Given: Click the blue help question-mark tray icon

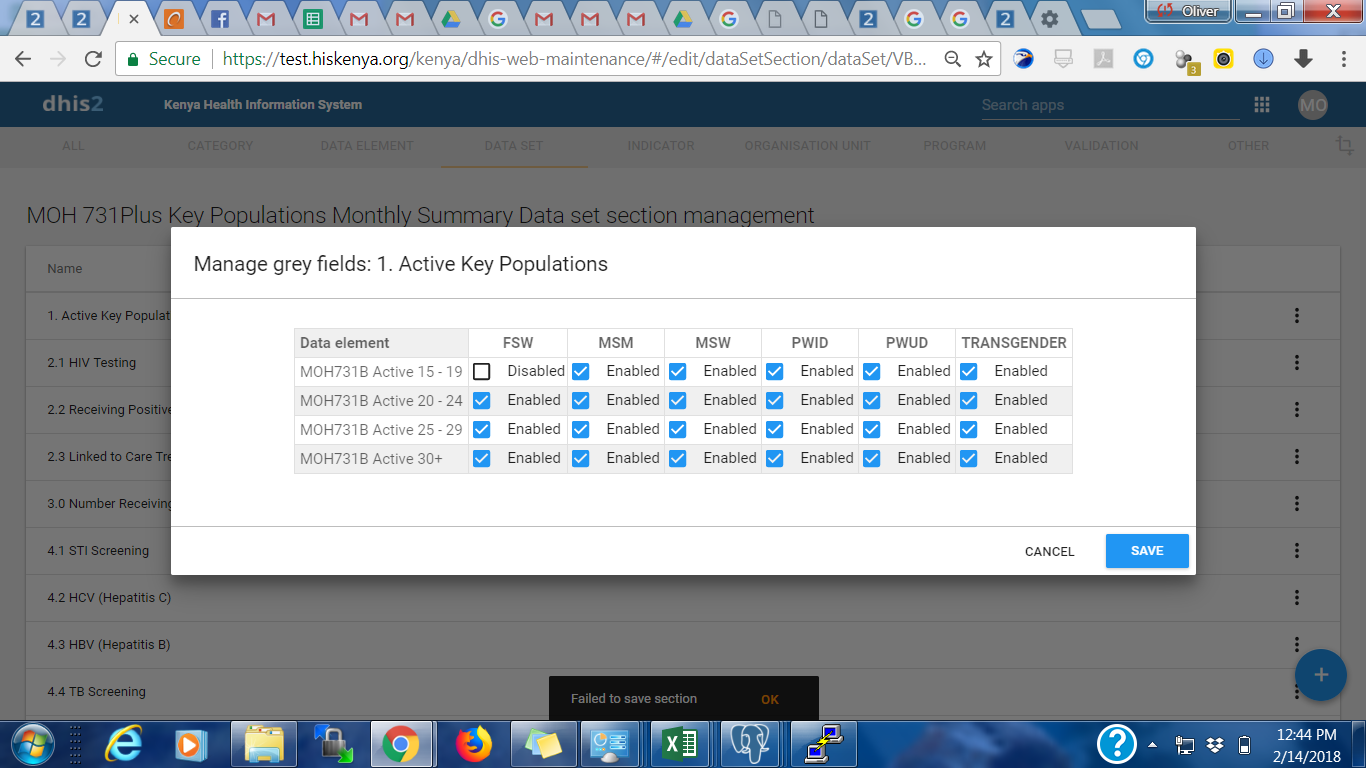Looking at the screenshot, I should [x=1116, y=744].
